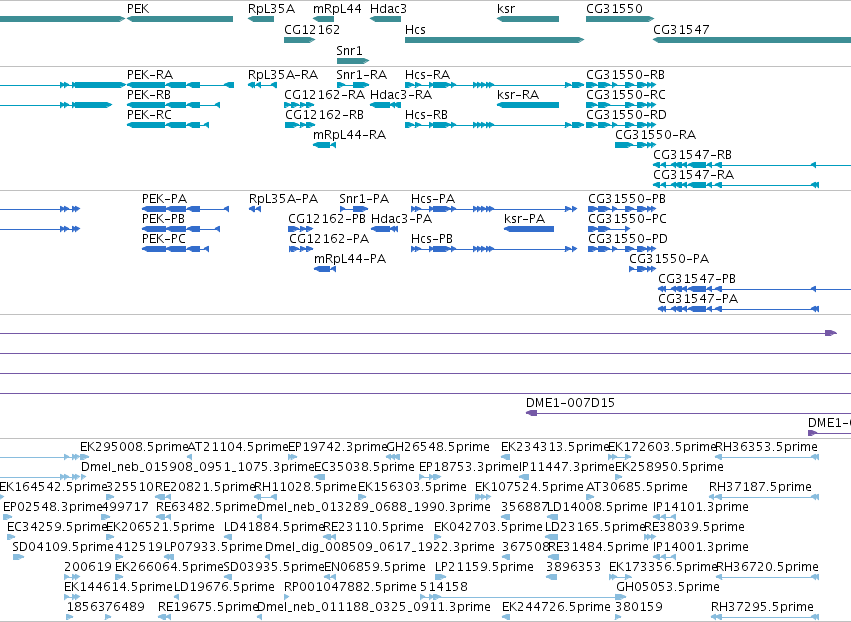Select transcript CG12162-RA
Viewport: 851px width, 622px height.
300,105
